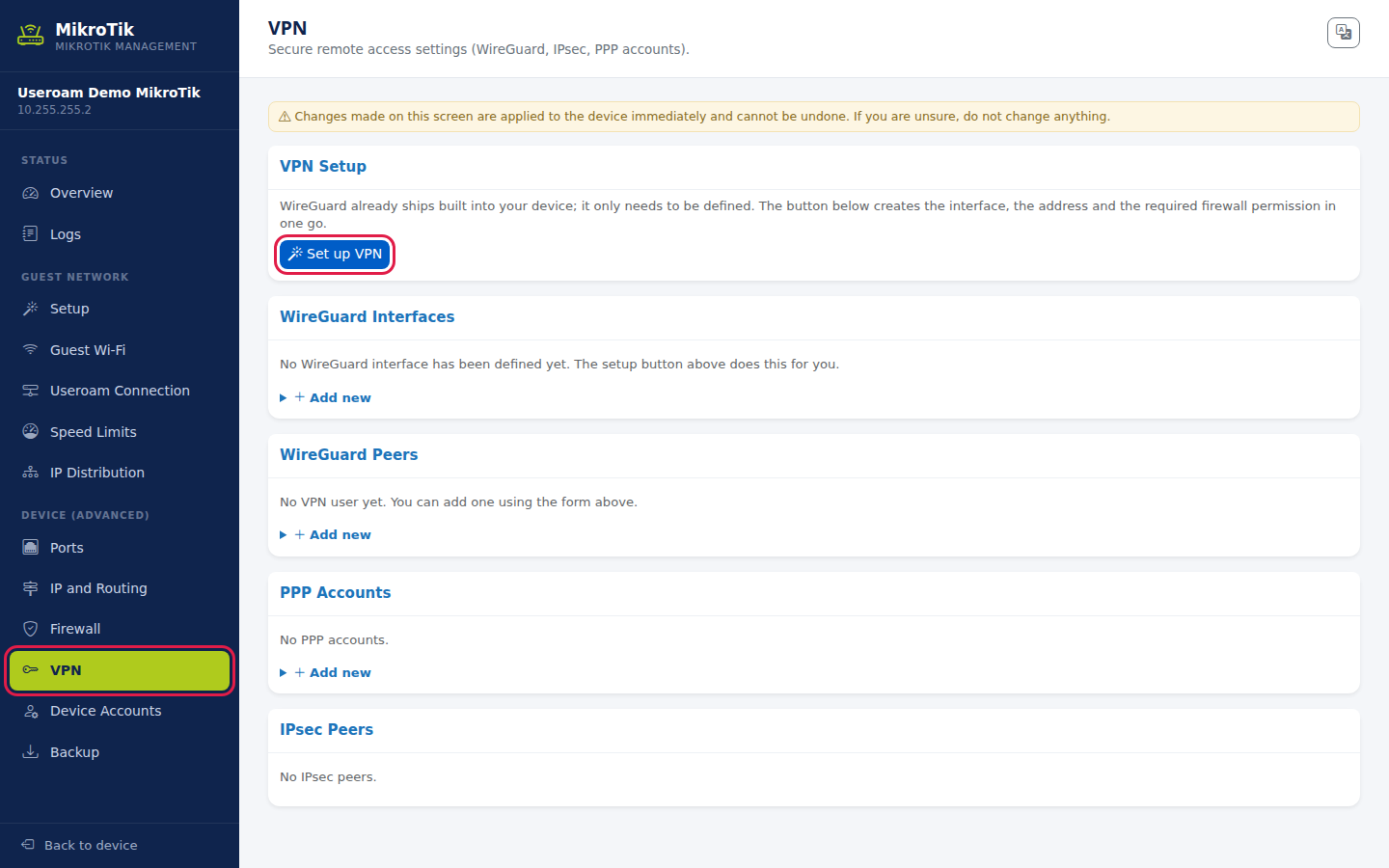Click the WireGuard Interfaces section heading
Viewport: 1389px width, 868px height.
click(367, 316)
